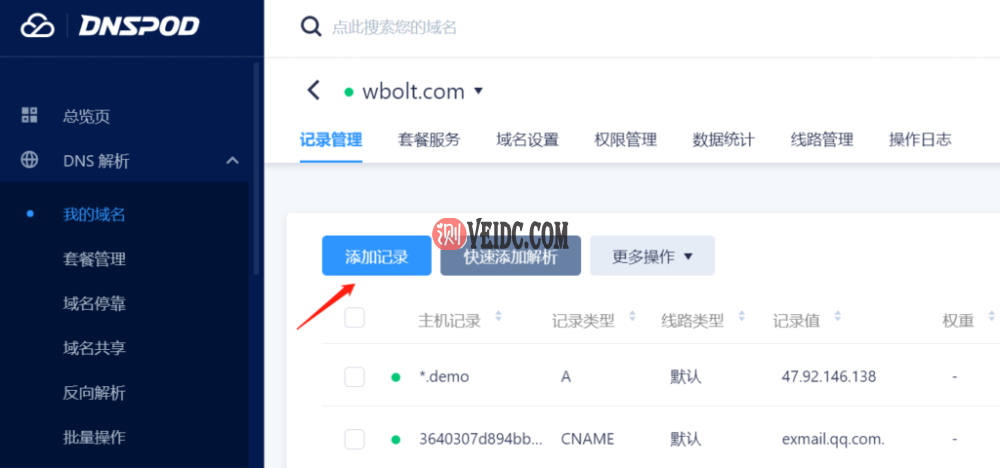Switch to the 域名设置 tab
Viewport: 1000px width, 468px height.
pos(527,140)
